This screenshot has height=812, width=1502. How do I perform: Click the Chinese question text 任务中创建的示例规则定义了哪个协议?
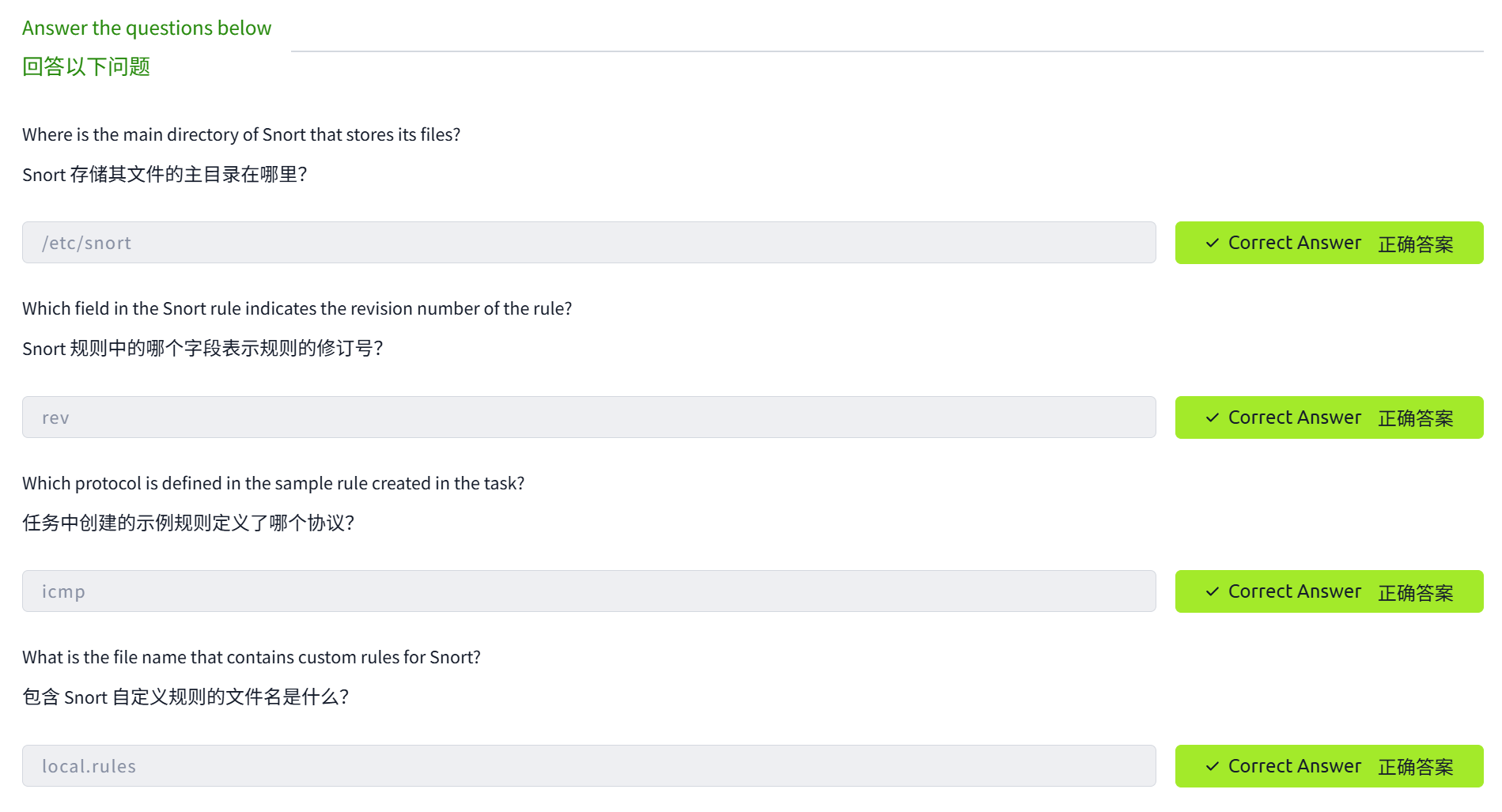click(x=188, y=523)
